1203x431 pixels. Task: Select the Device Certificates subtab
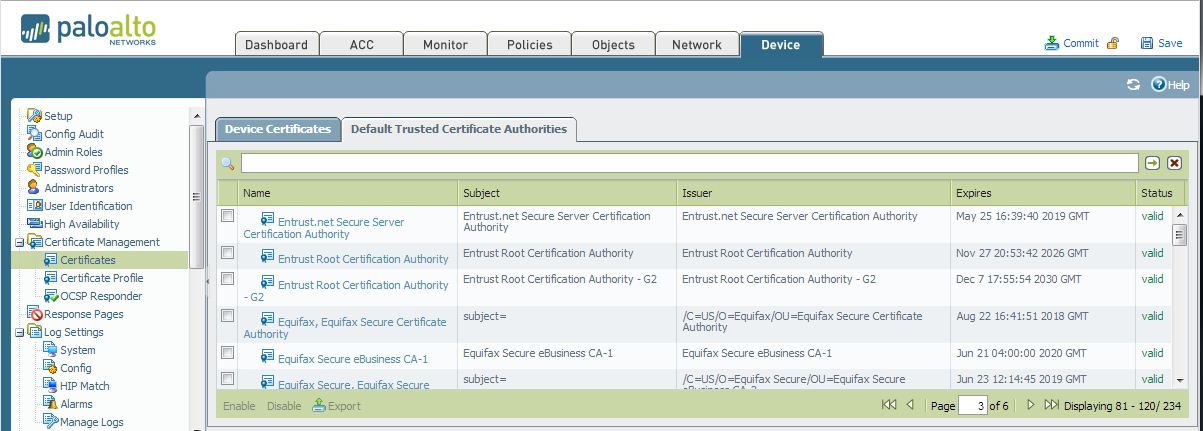pyautogui.click(x=278, y=129)
